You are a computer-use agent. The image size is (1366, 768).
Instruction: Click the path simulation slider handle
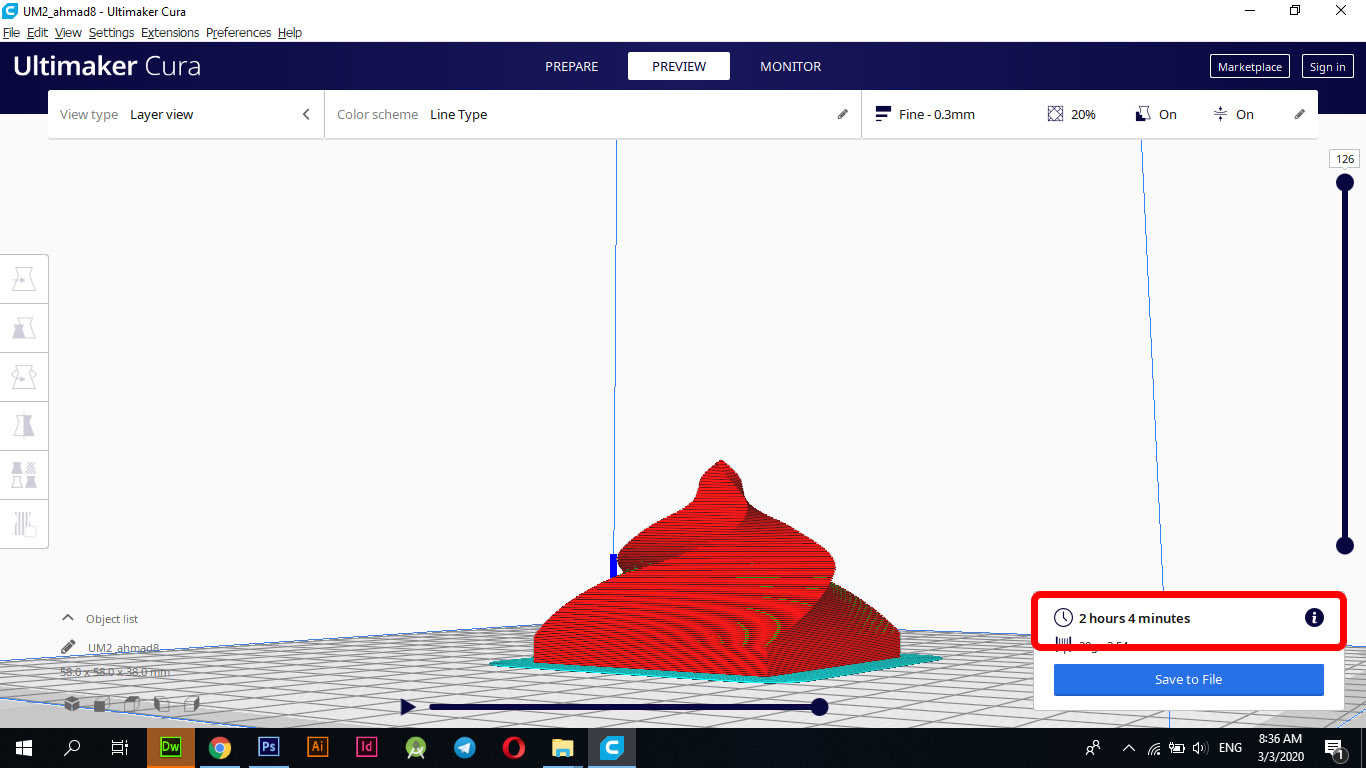(x=819, y=707)
